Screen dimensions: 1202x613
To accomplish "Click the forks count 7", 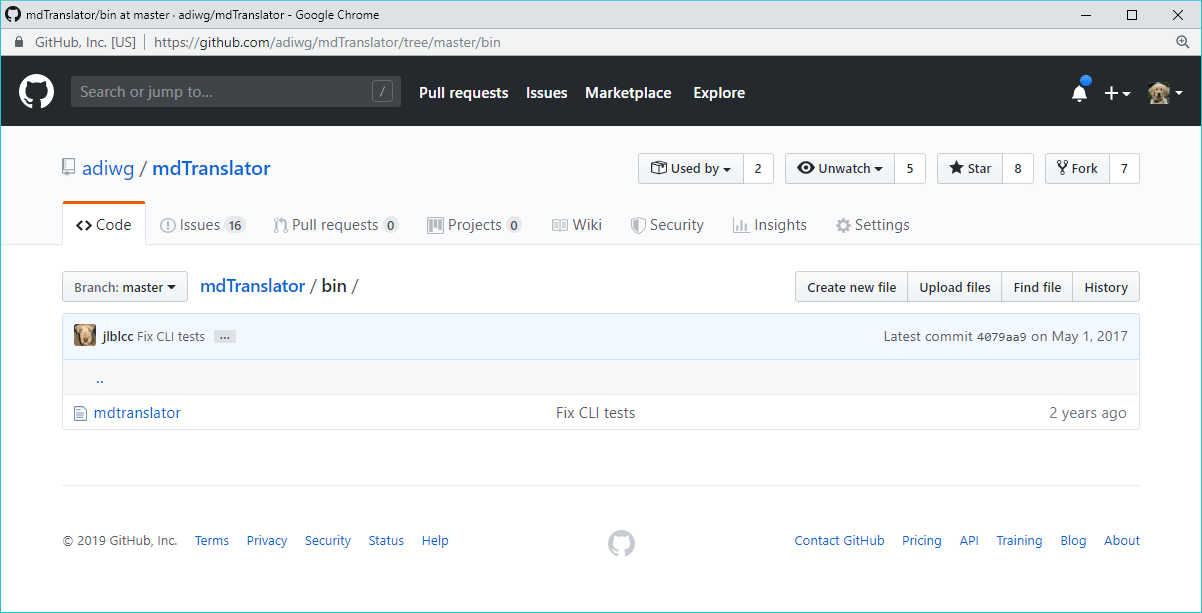I will (1124, 169).
